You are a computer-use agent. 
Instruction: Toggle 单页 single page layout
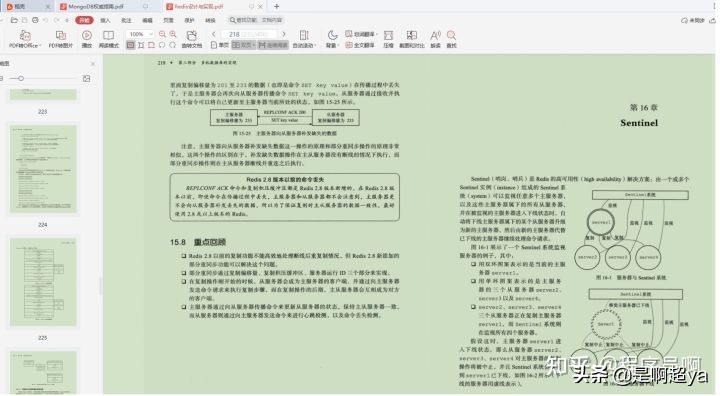(219, 45)
